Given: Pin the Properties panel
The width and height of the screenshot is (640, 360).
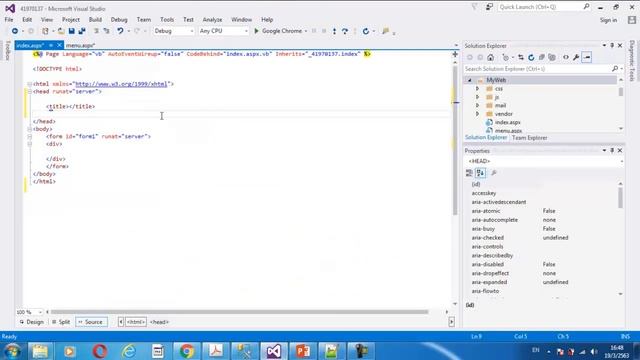Looking at the screenshot, I should point(612,151).
